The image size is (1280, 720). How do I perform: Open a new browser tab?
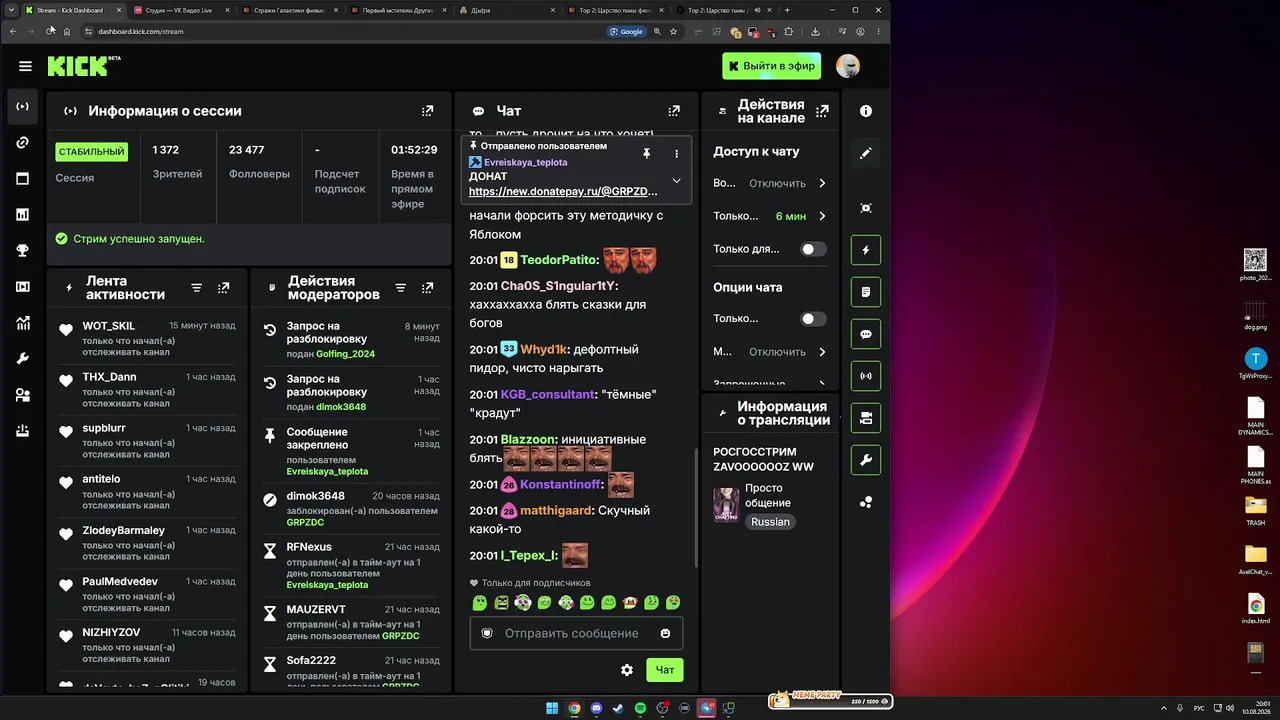[779, 10]
